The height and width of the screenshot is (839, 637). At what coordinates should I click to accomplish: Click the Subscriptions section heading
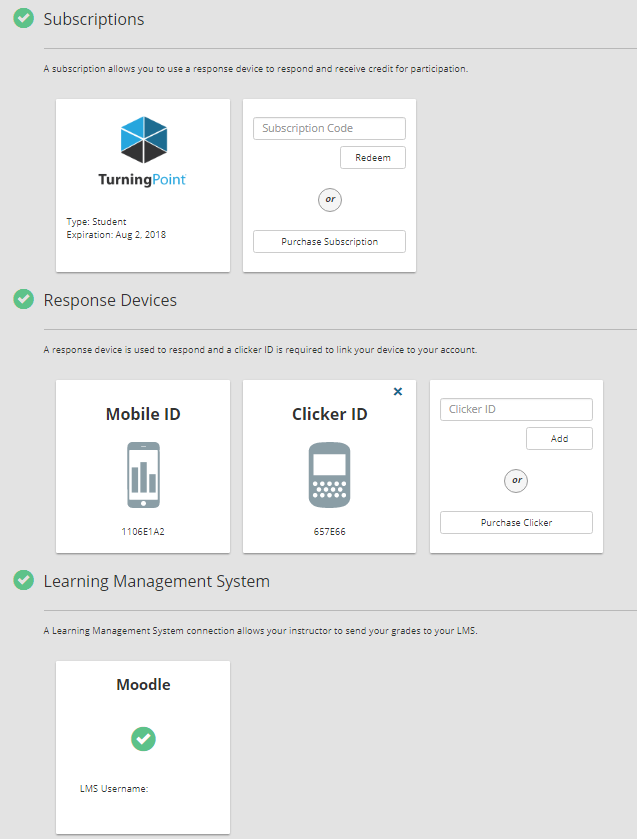click(x=94, y=19)
